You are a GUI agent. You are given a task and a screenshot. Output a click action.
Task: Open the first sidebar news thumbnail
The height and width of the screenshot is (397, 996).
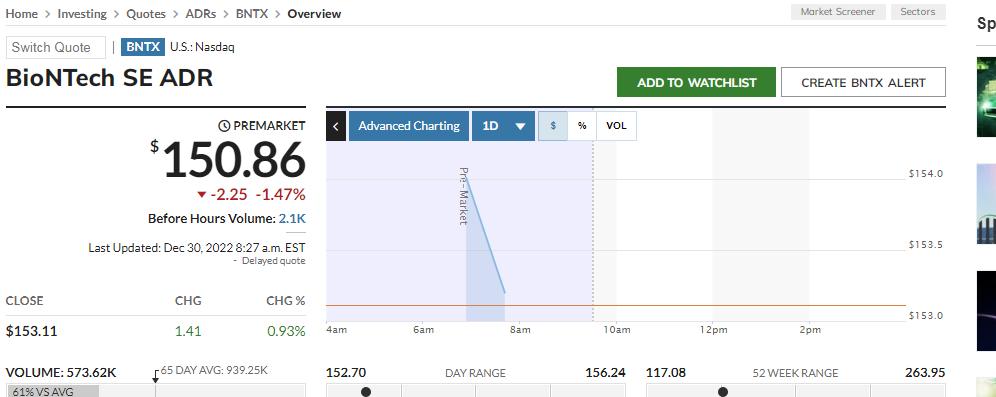click(986, 97)
